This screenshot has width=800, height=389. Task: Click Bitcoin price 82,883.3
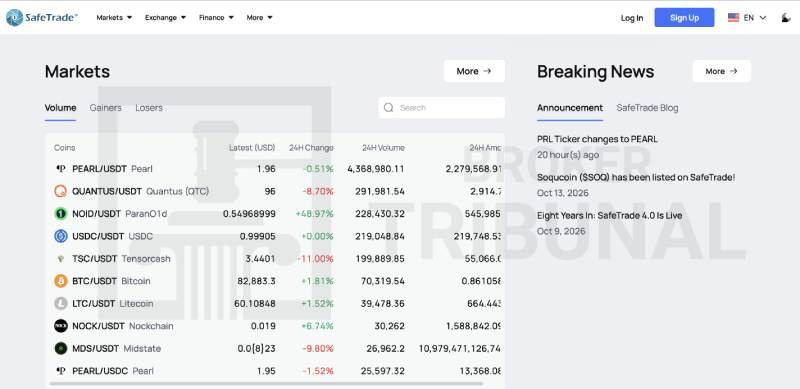(256, 281)
